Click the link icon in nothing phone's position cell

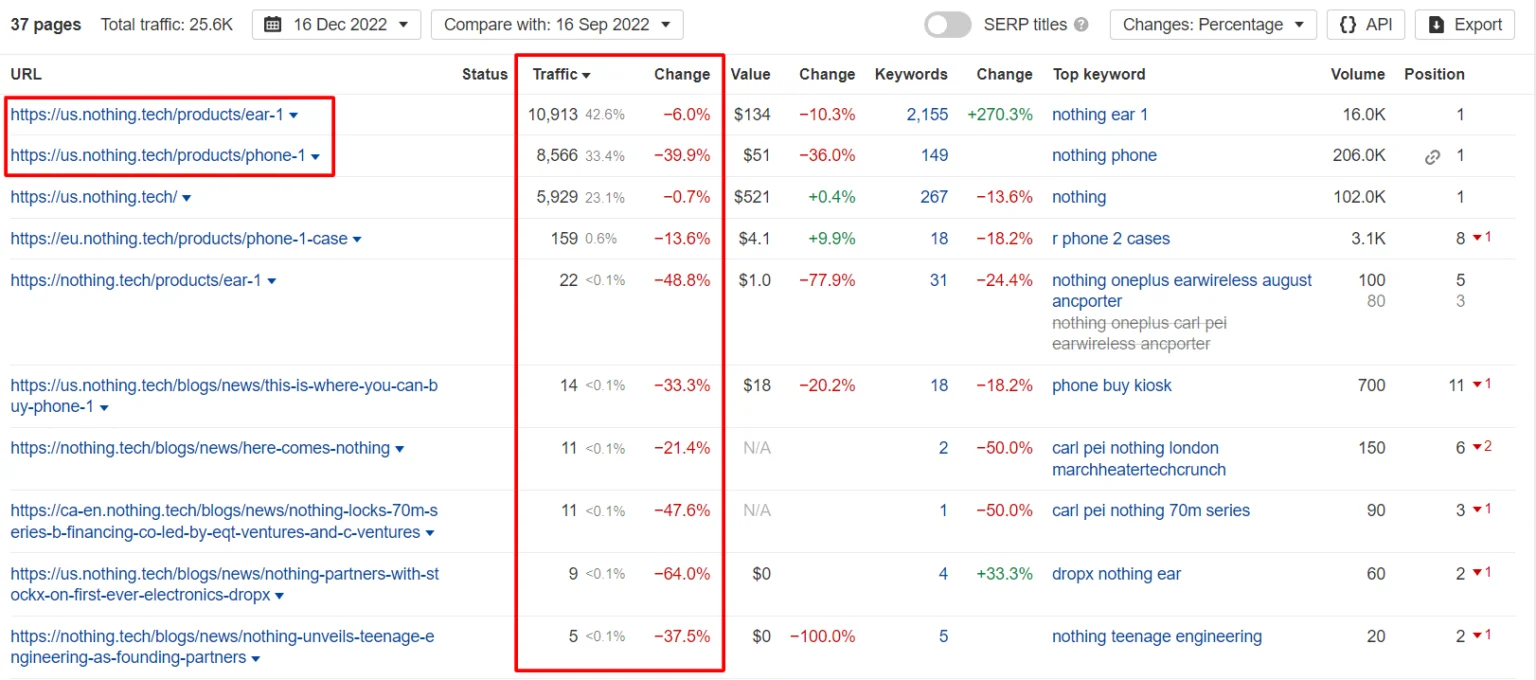[x=1432, y=157]
